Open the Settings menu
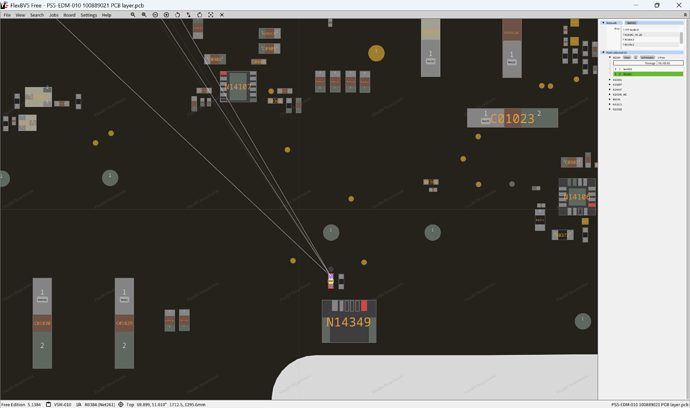 click(88, 15)
